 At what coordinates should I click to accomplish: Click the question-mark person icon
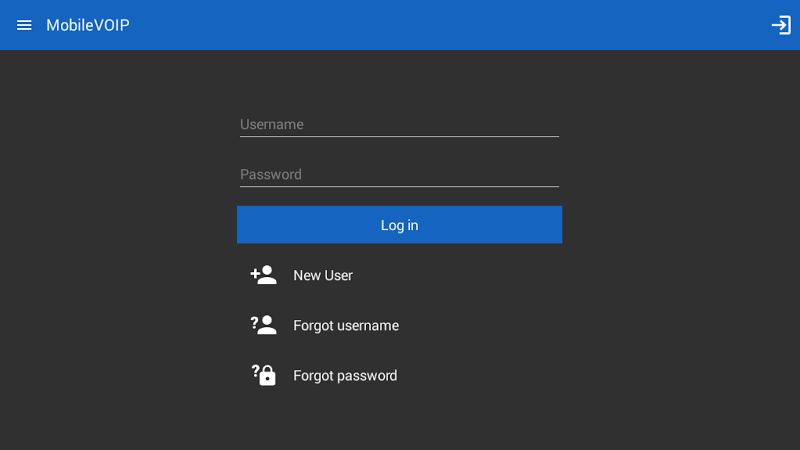coord(263,325)
